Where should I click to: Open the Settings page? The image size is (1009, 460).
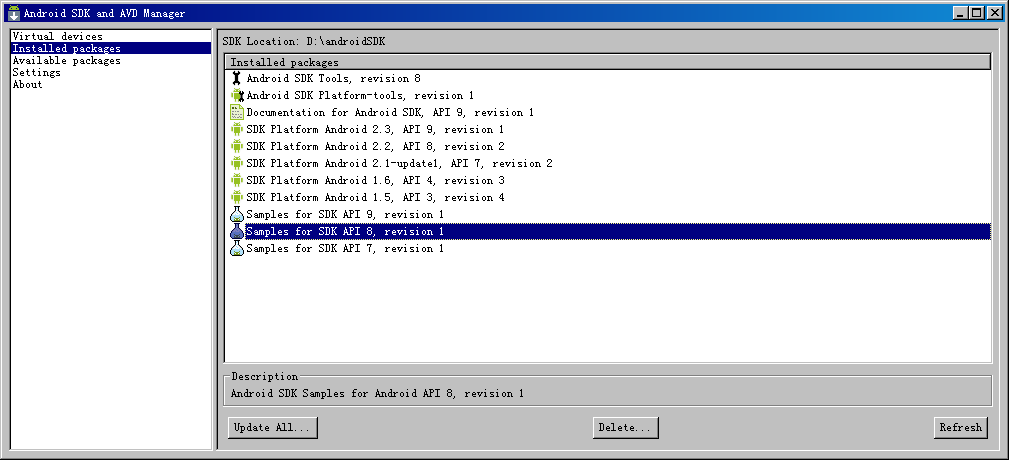(111, 72)
